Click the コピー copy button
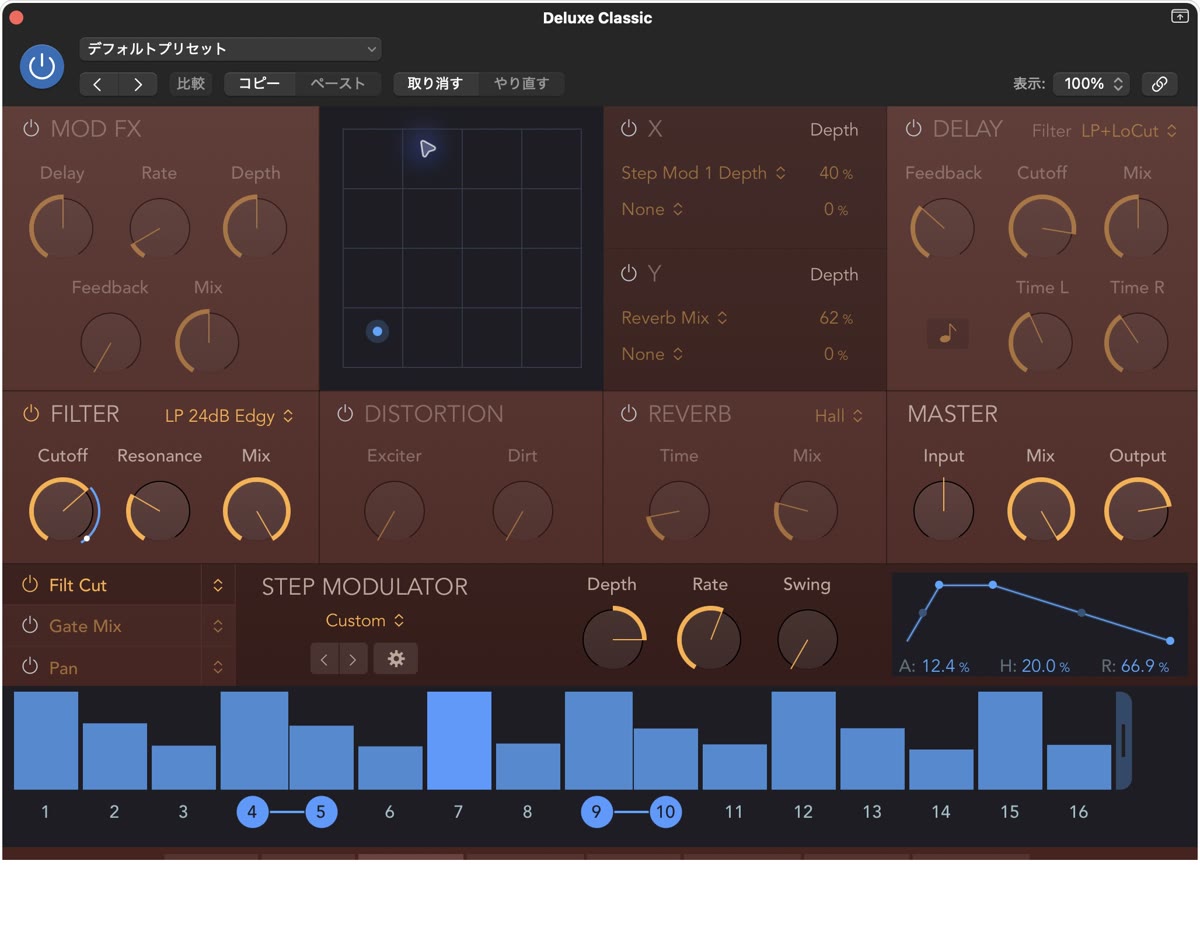This screenshot has width=1200, height=930. point(259,84)
